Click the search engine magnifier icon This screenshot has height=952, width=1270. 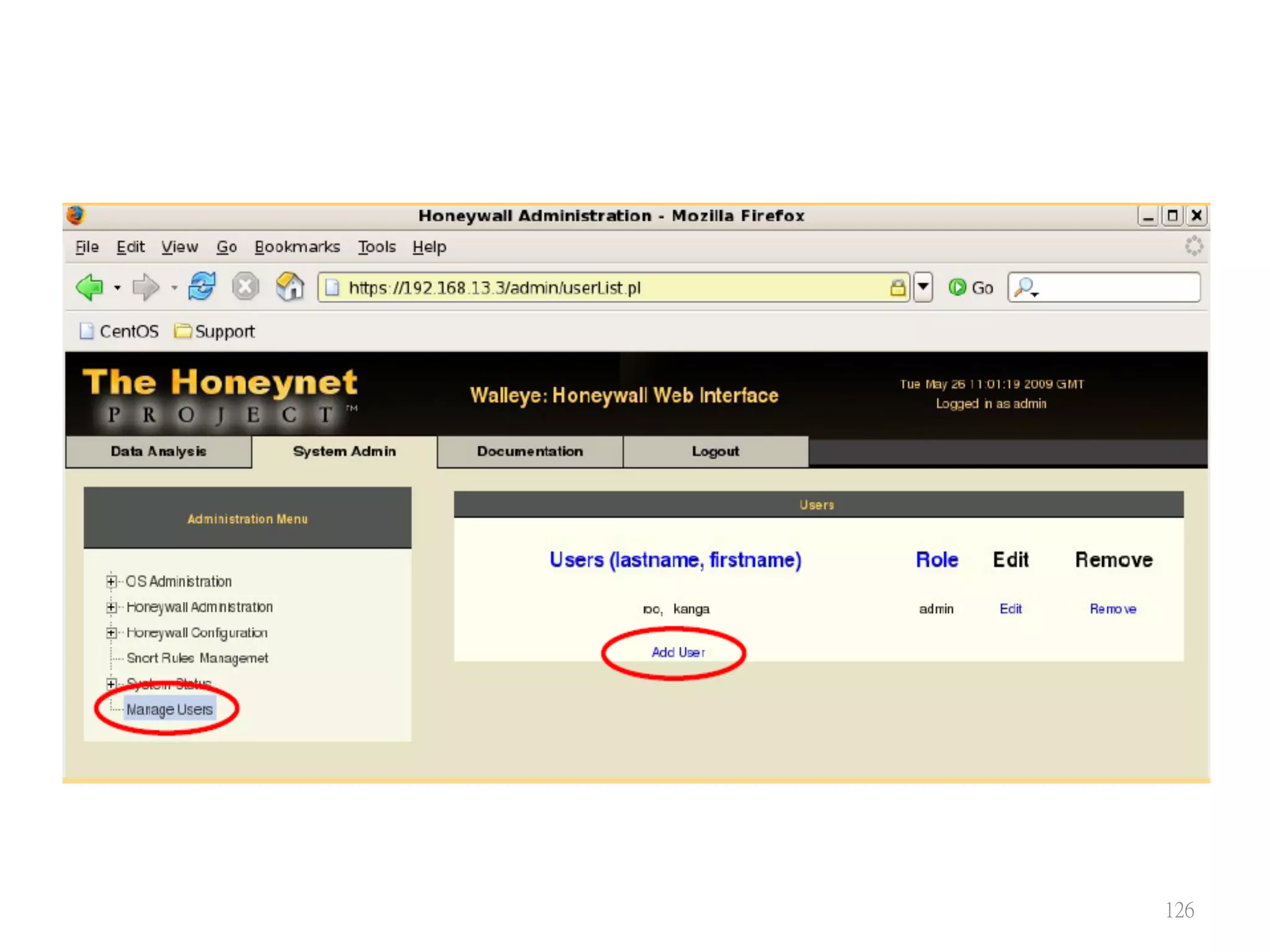1025,288
